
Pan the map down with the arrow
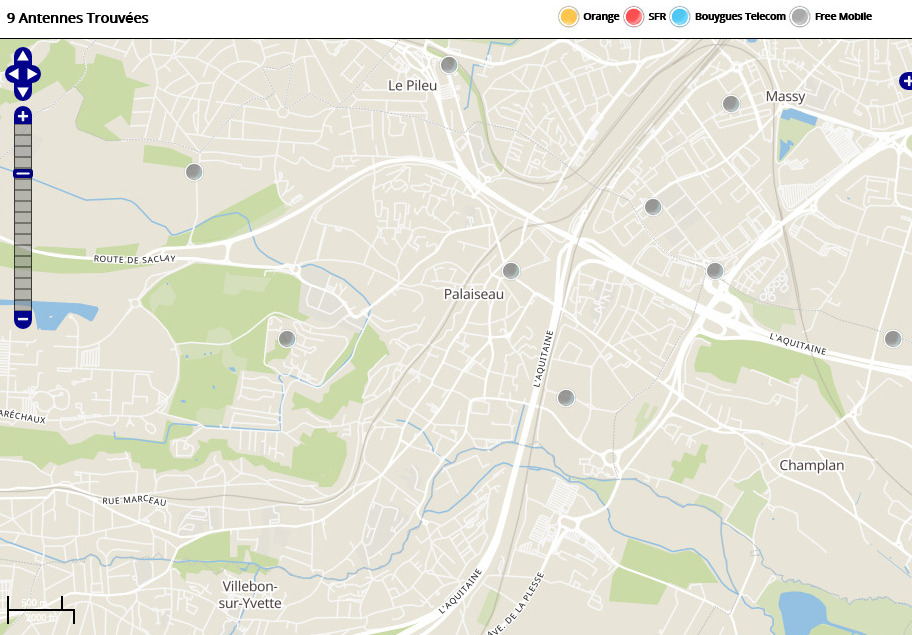[x=23, y=91]
